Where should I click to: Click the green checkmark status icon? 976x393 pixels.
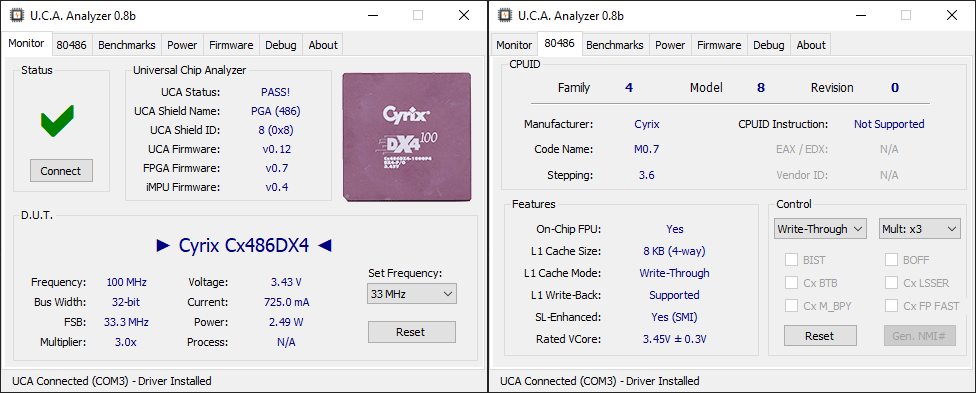click(58, 121)
